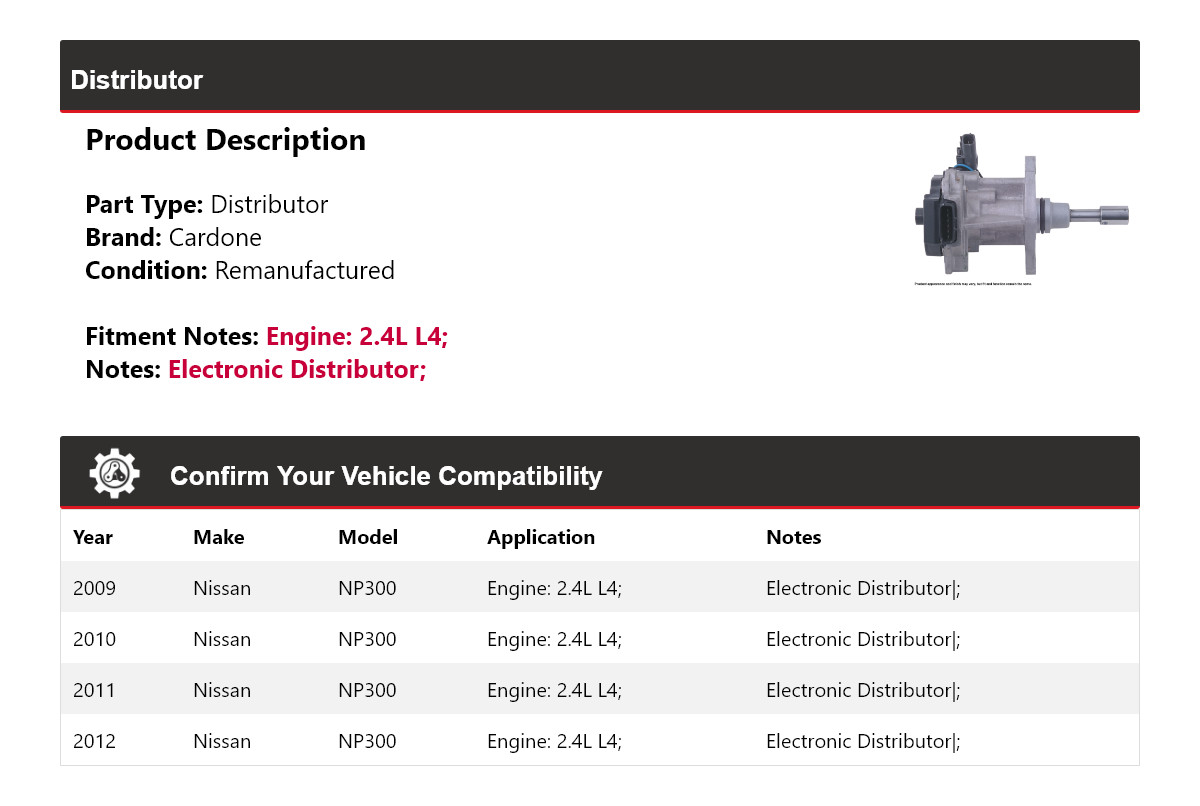Click the 2010 year cell

pyautogui.click(x=95, y=639)
